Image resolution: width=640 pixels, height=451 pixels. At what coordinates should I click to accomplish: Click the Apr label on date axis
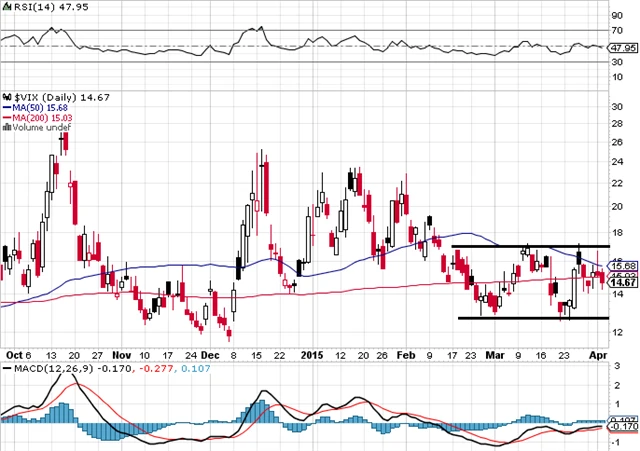(x=597, y=354)
